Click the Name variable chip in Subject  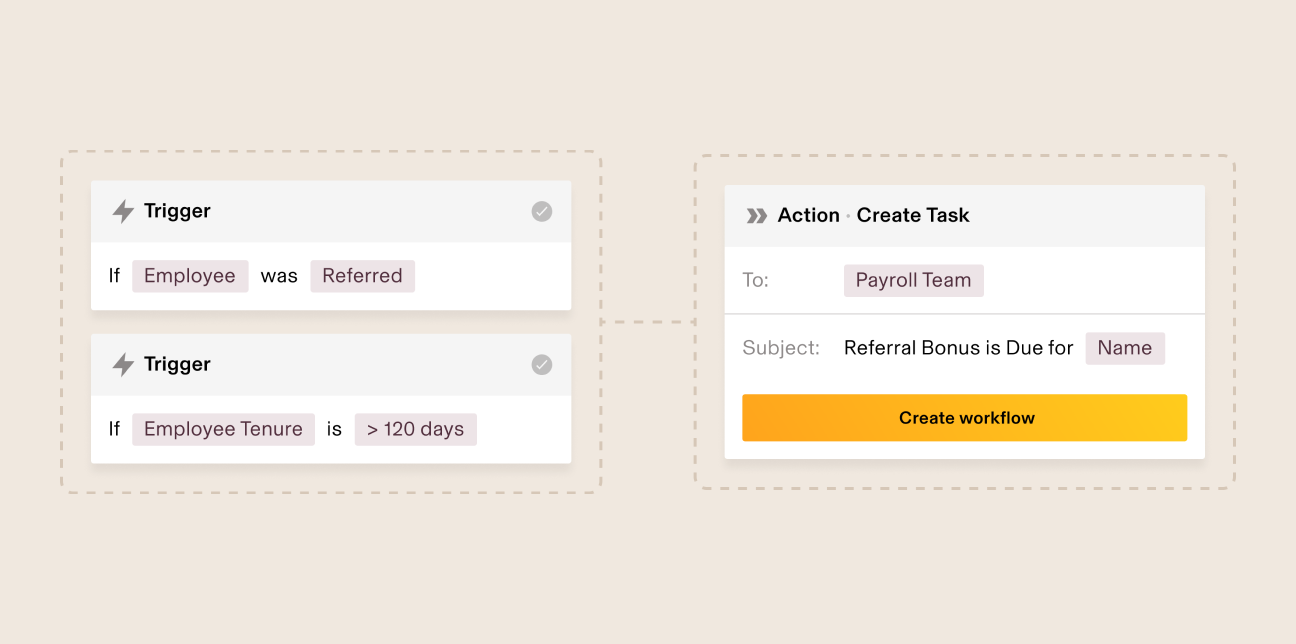pos(1124,348)
